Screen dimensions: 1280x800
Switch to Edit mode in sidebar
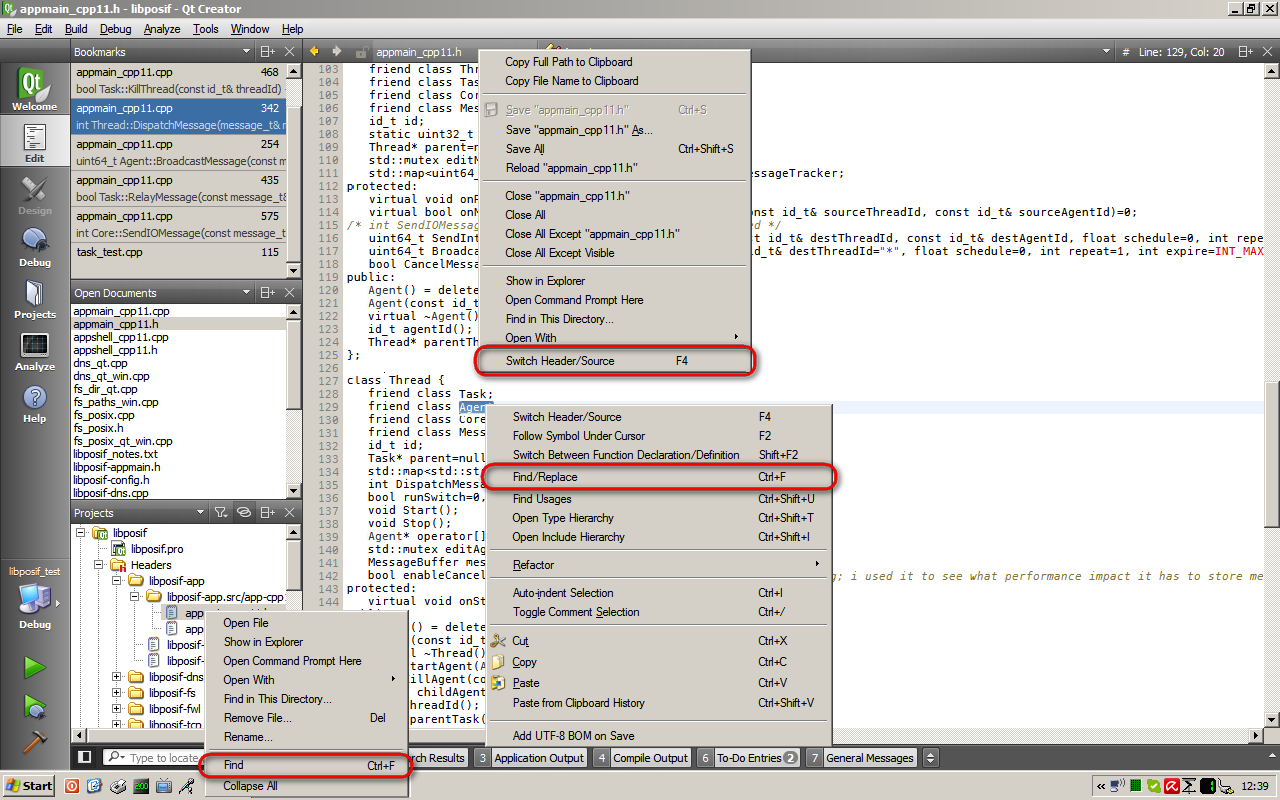click(34, 142)
